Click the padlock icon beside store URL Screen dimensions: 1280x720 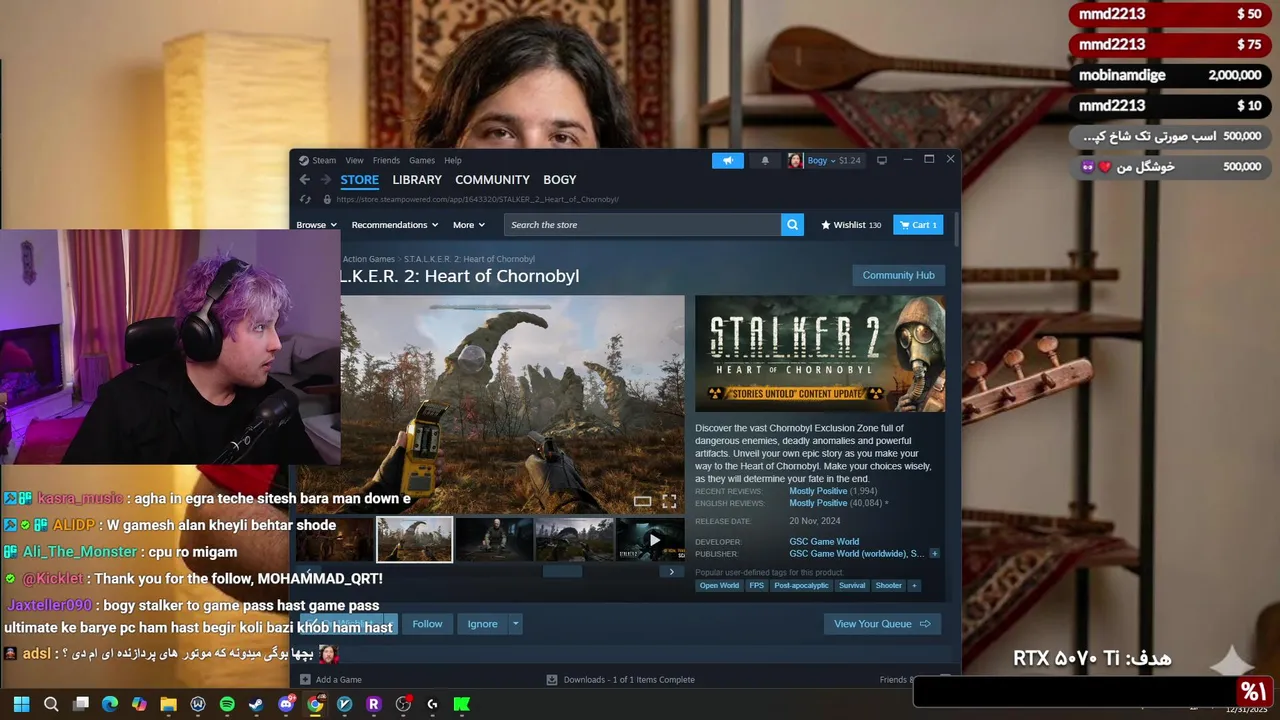[x=327, y=199]
